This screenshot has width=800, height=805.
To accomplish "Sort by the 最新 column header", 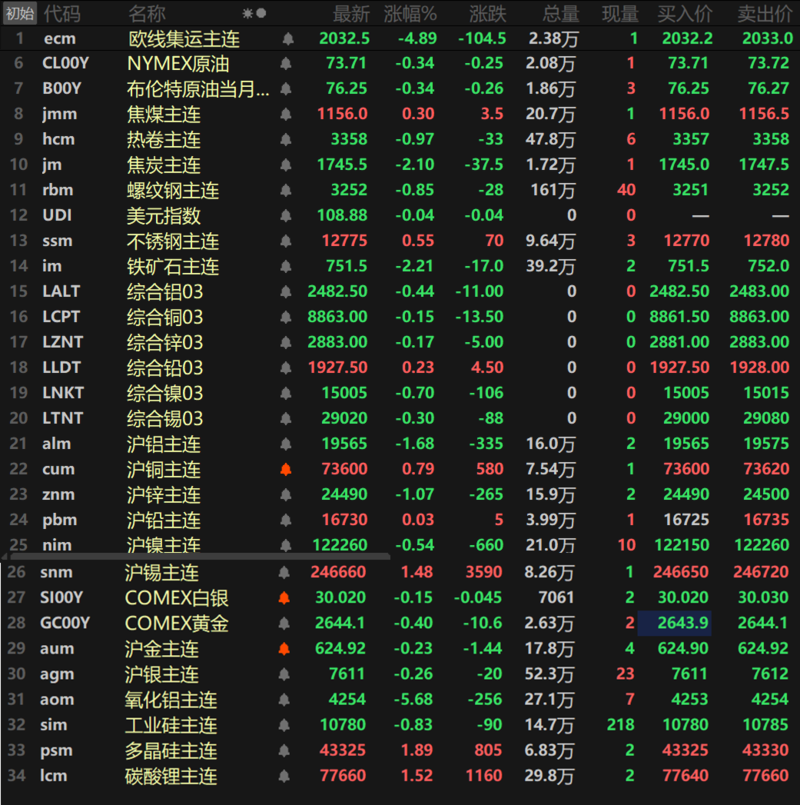I will tap(351, 14).
